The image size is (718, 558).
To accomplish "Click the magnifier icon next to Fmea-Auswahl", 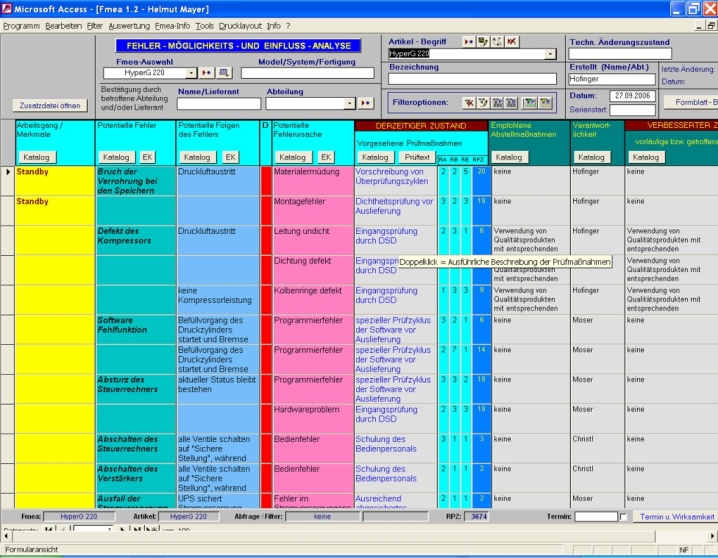I will click(x=224, y=73).
